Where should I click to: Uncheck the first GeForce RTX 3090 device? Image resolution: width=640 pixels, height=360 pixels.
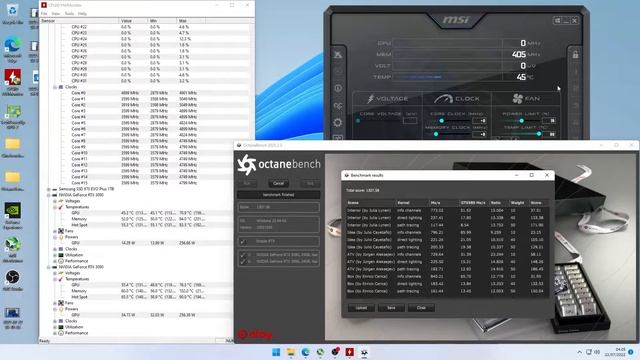[x=243, y=255]
